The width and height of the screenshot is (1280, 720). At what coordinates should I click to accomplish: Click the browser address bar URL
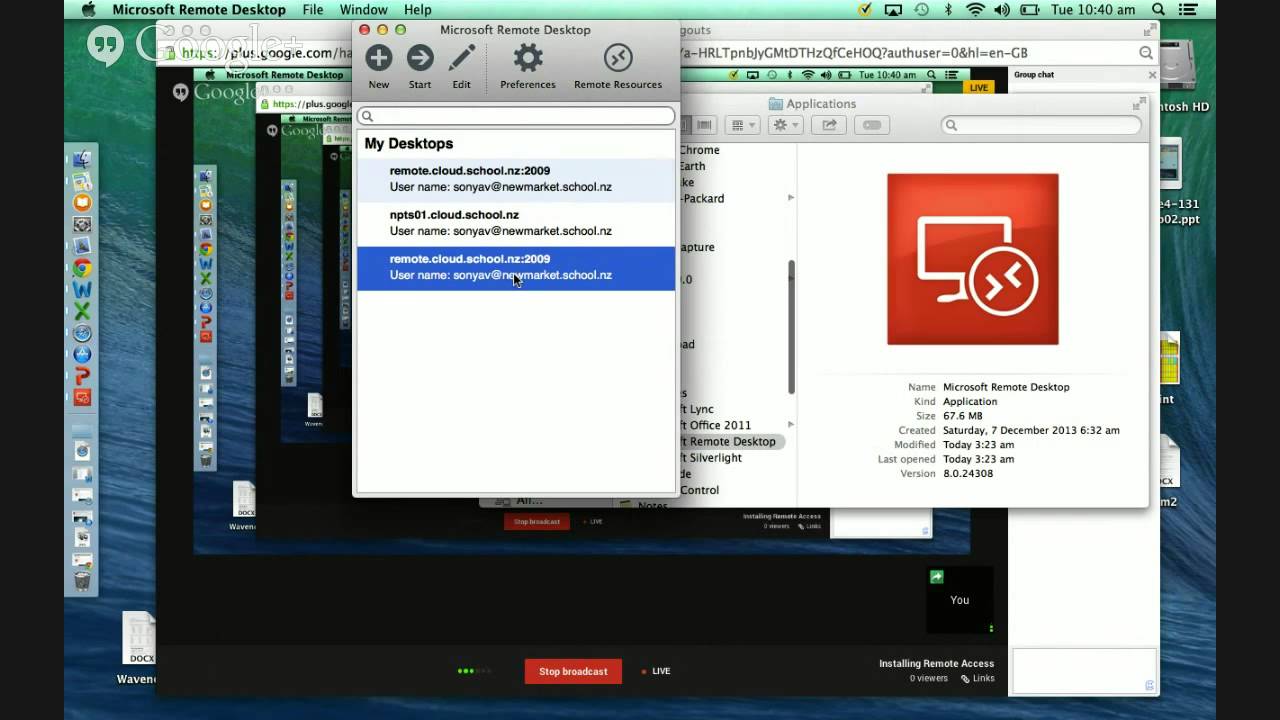coord(604,53)
